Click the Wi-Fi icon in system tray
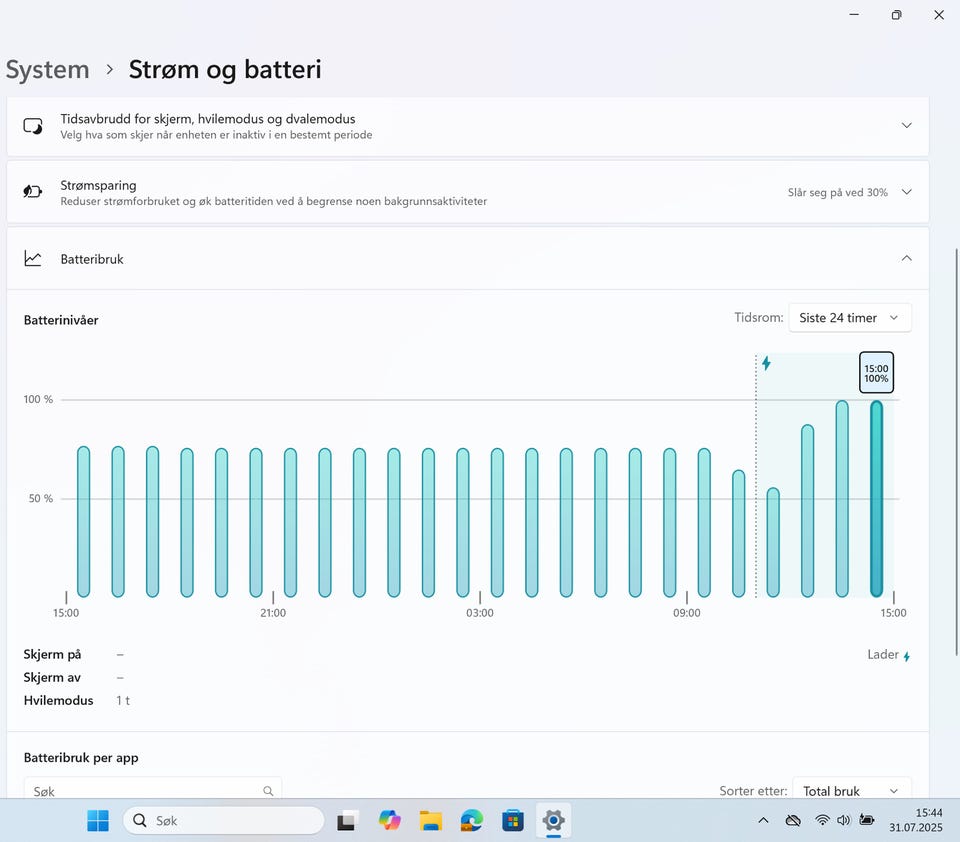The width and height of the screenshot is (960, 842). [822, 820]
